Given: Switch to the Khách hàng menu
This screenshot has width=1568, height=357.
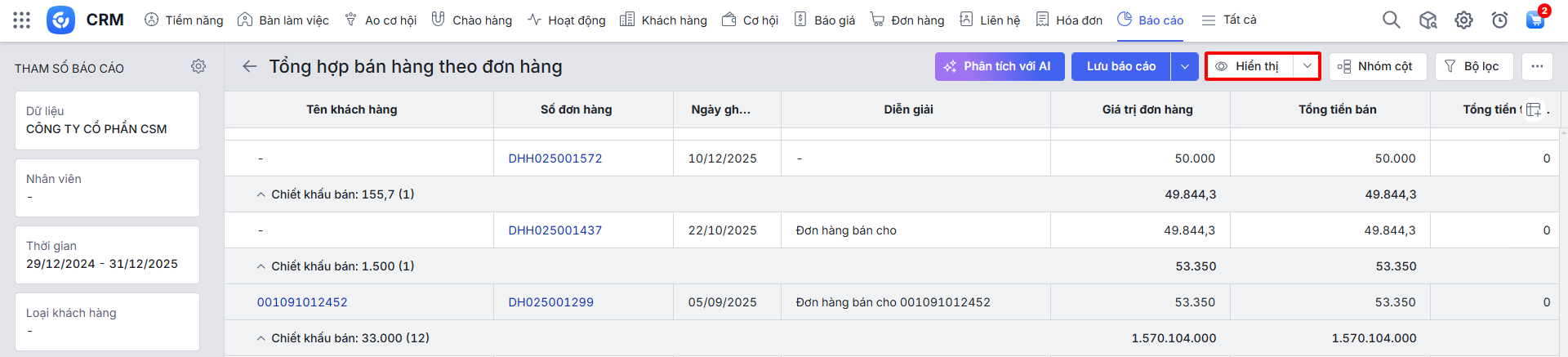Looking at the screenshot, I should pyautogui.click(x=663, y=20).
